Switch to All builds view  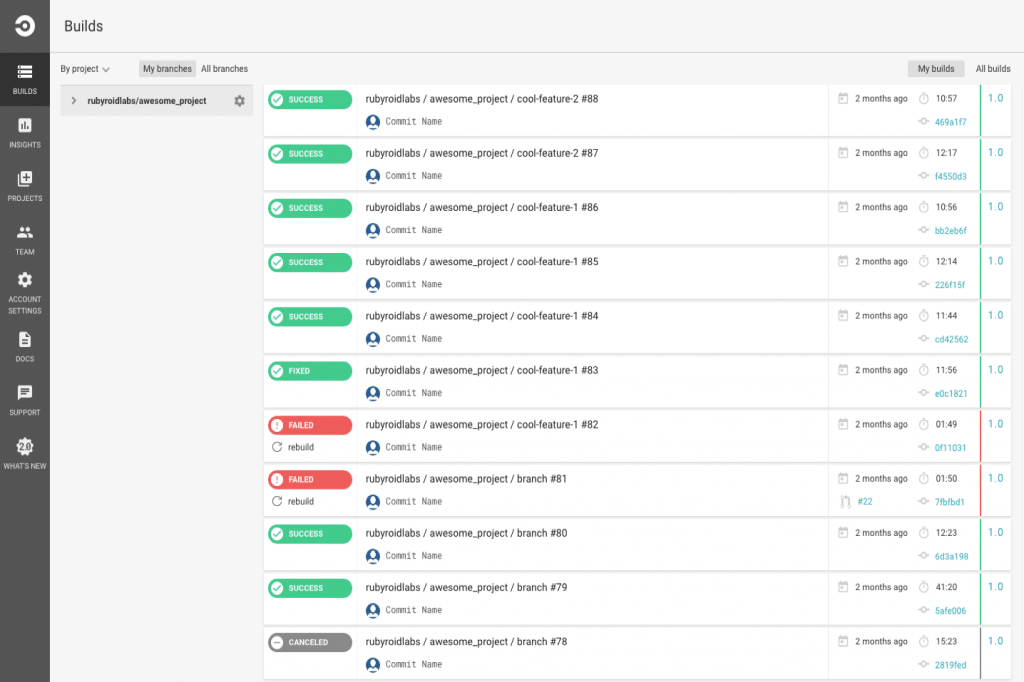tap(993, 69)
